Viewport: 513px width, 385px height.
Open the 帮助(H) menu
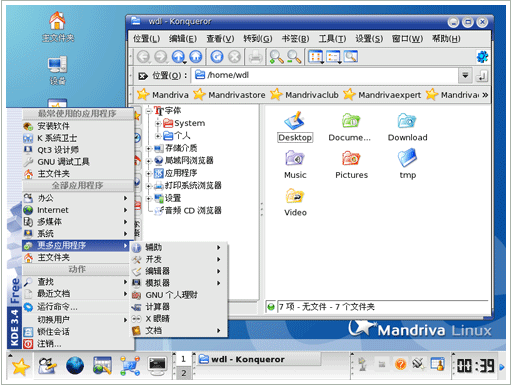tap(446, 39)
